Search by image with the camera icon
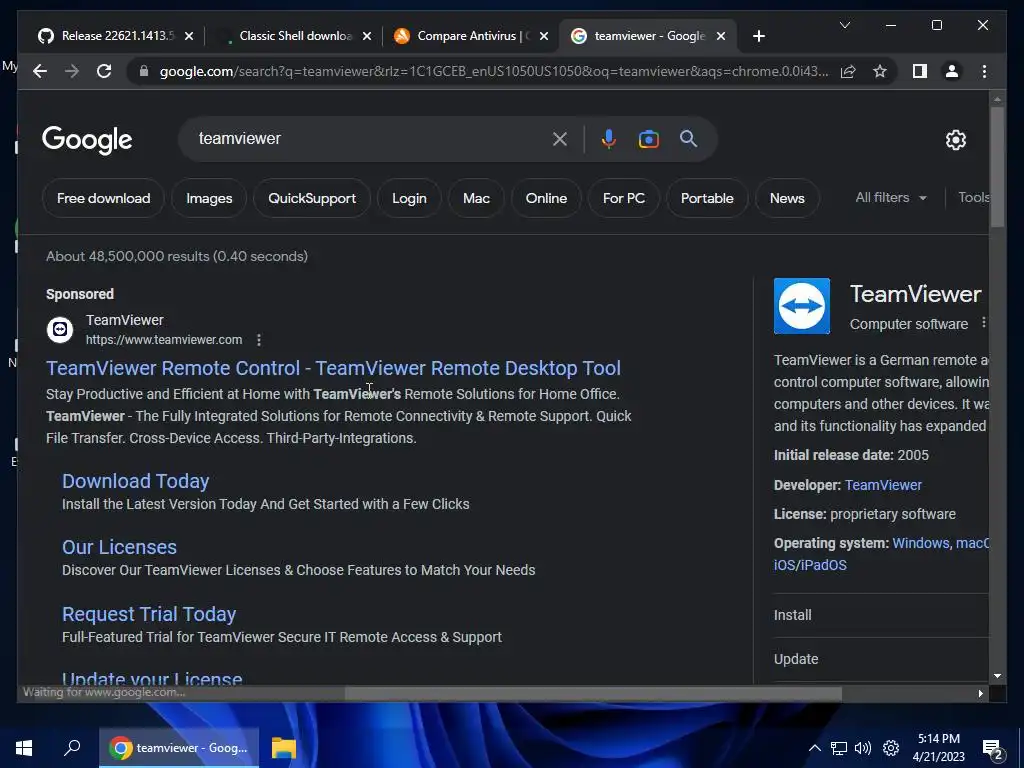This screenshot has width=1024, height=768. [x=648, y=139]
